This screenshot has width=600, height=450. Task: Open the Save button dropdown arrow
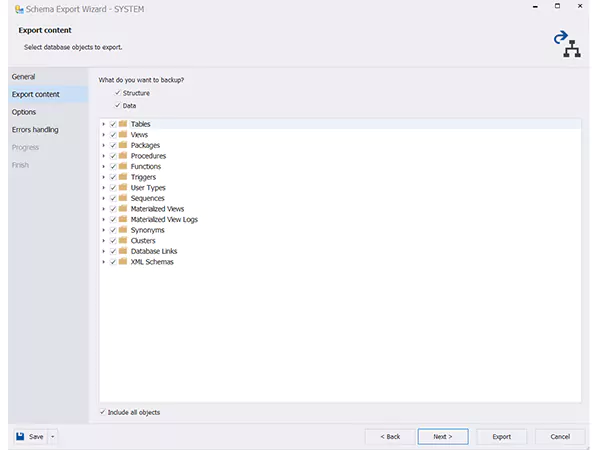click(x=53, y=437)
